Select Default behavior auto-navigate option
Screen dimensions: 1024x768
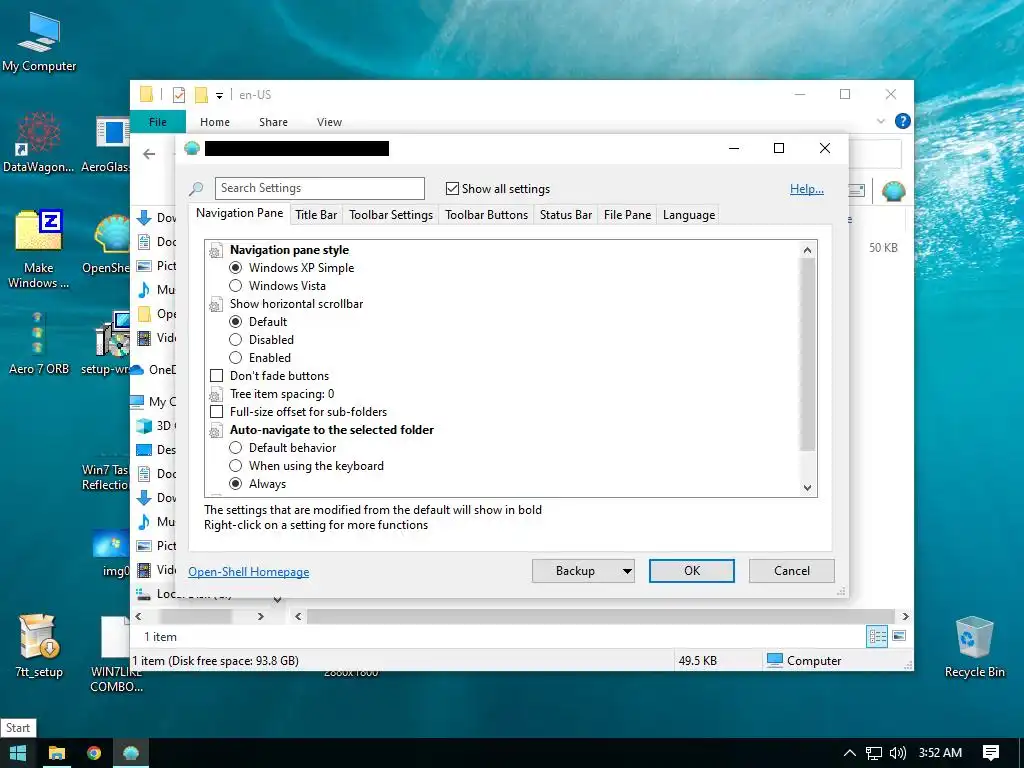click(236, 447)
